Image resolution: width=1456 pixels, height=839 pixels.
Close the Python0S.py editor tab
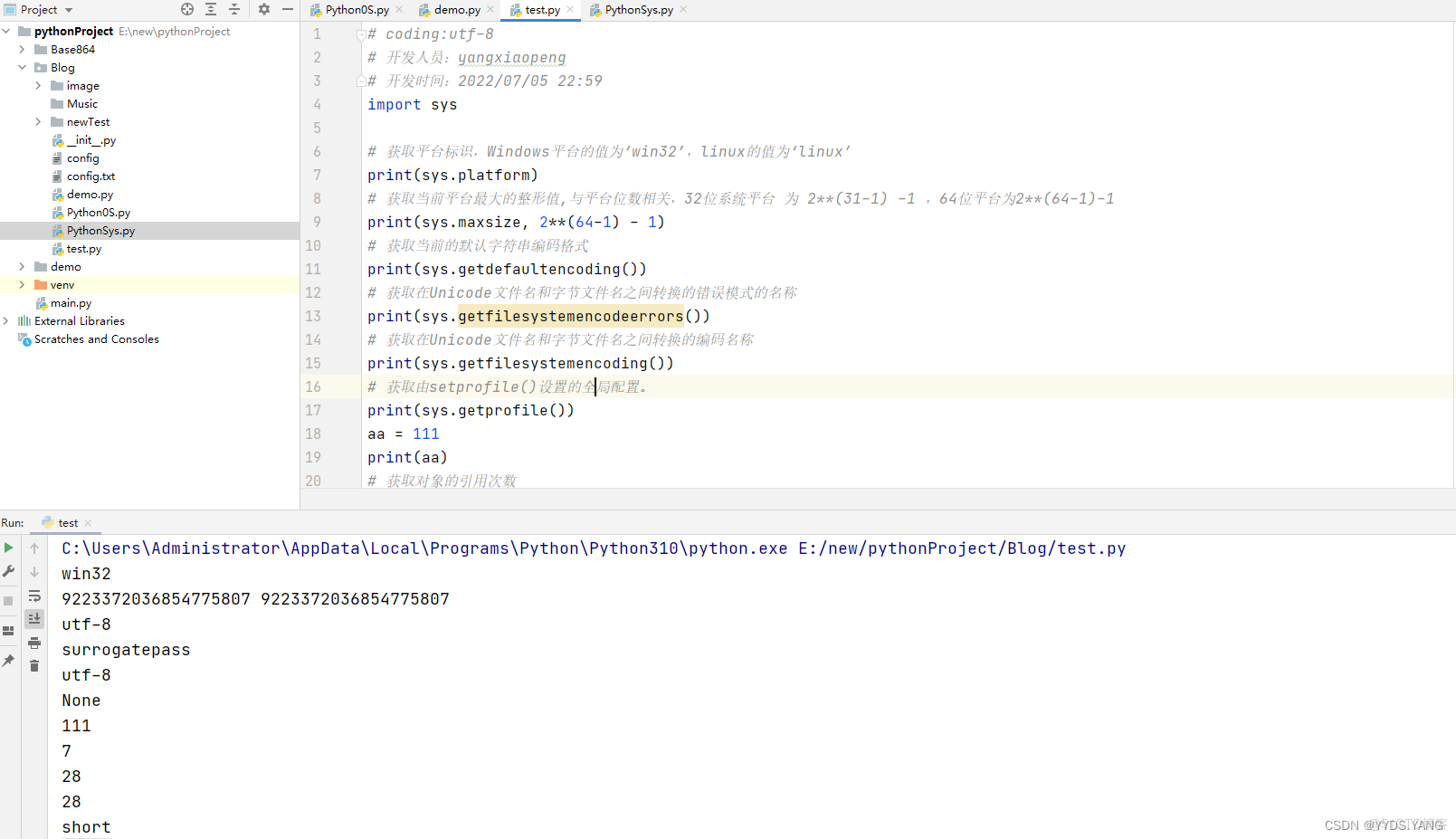click(x=399, y=9)
